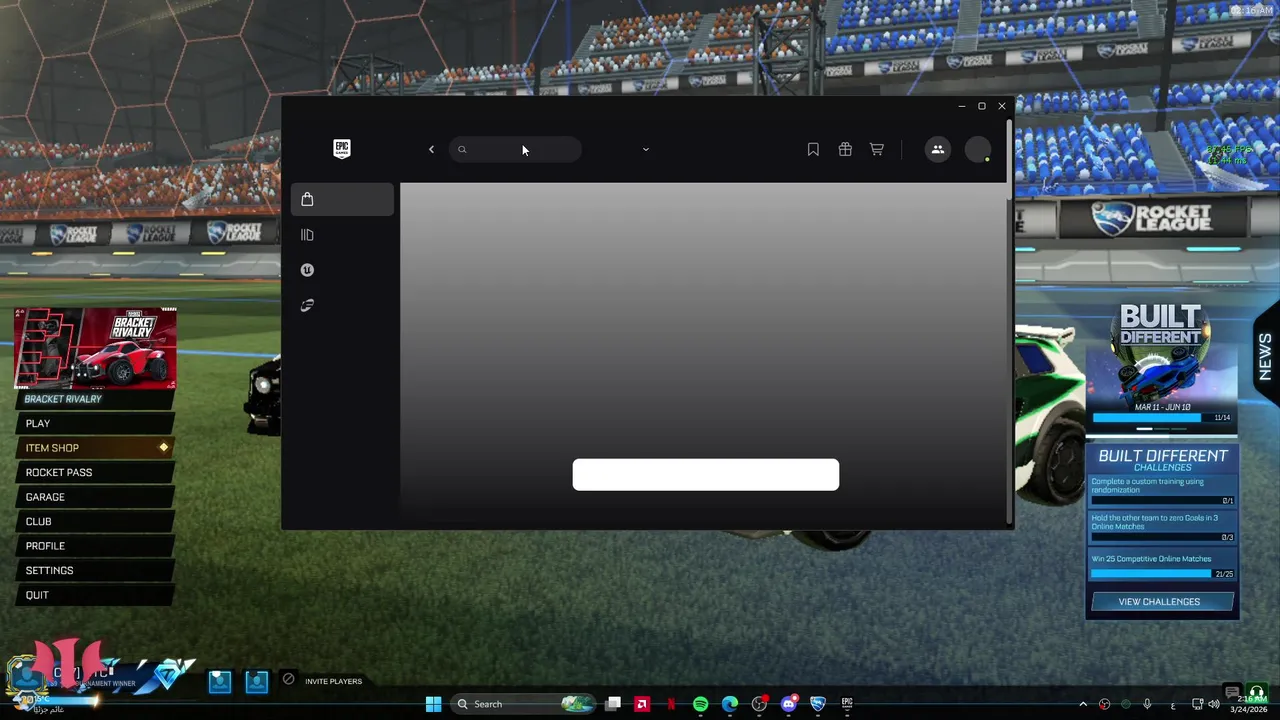Click the white placeholder button in launcher content
This screenshot has height=720, width=1280.
[706, 475]
